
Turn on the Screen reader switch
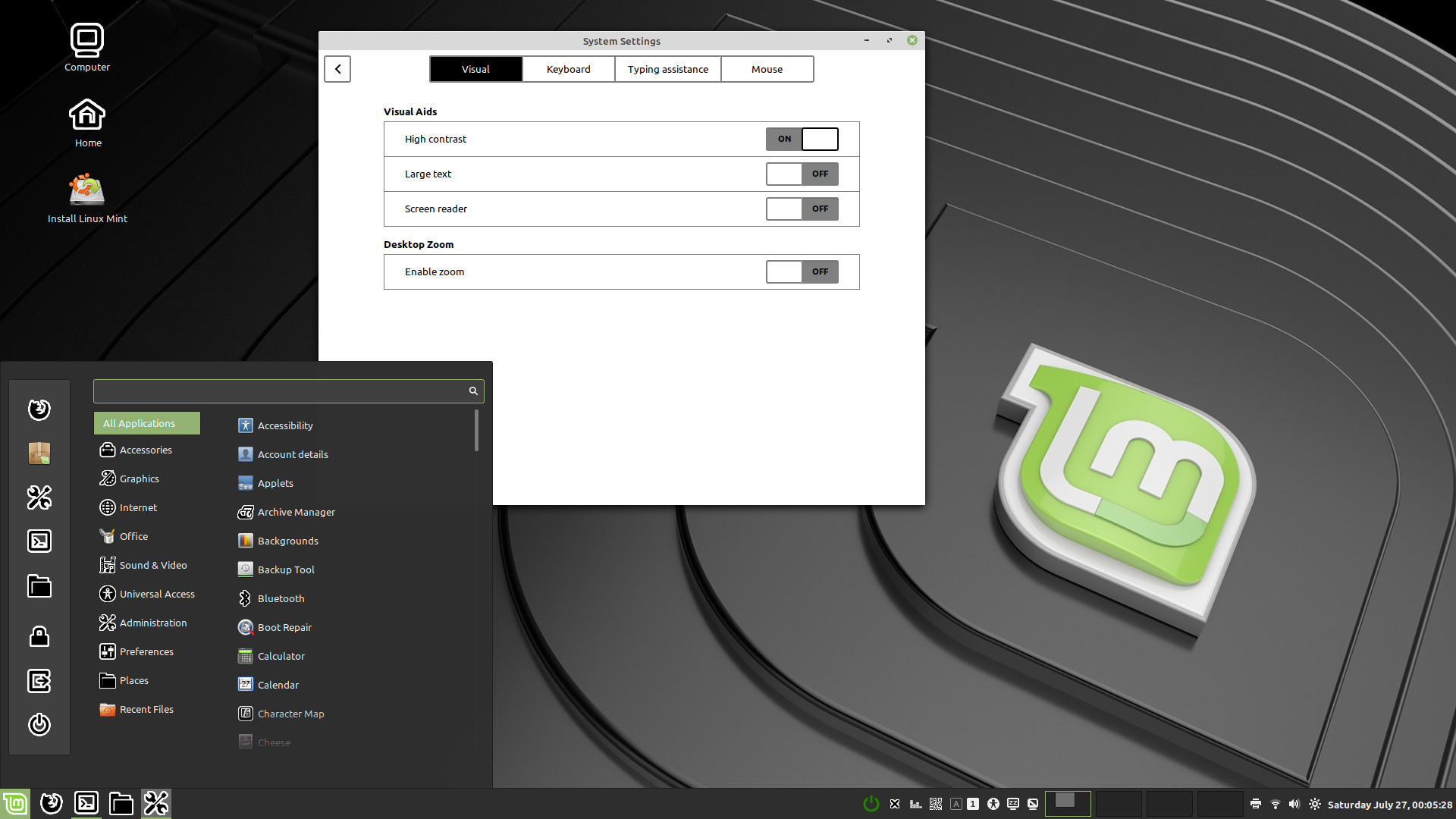coord(802,209)
